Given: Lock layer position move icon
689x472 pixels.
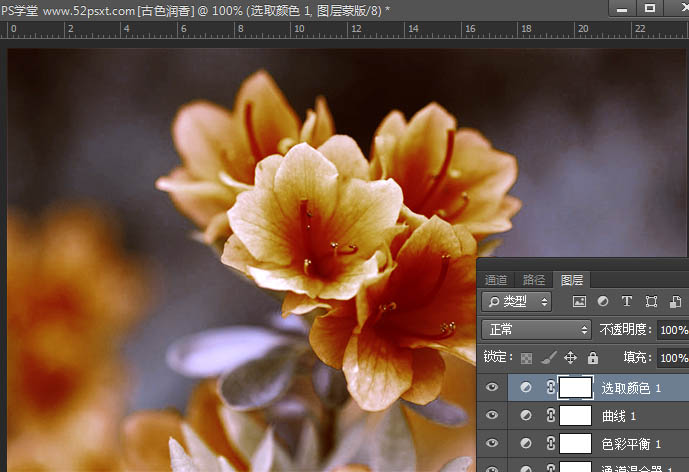Looking at the screenshot, I should (x=570, y=358).
